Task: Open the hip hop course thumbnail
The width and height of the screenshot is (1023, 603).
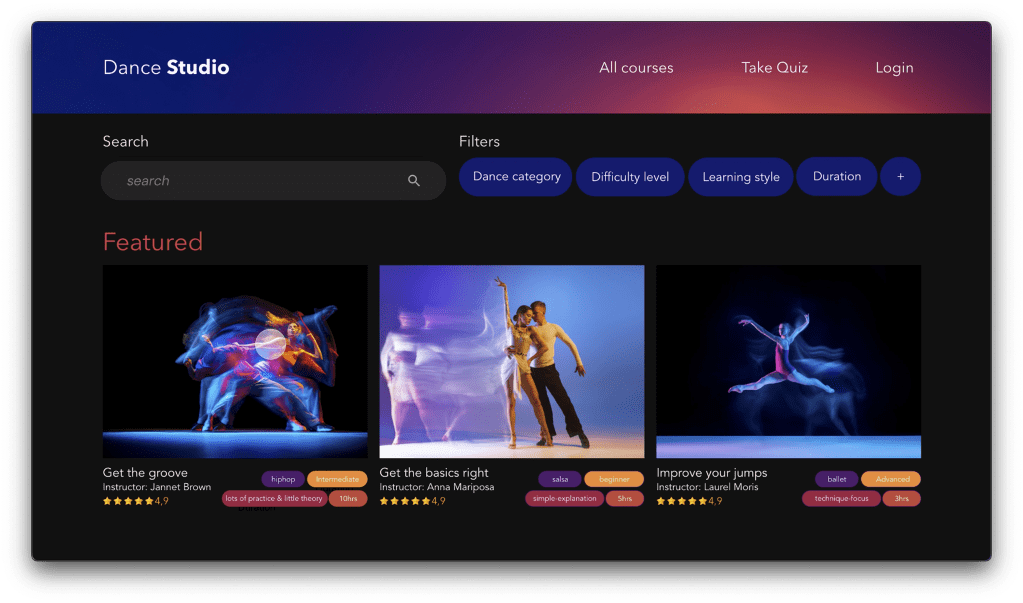Action: [235, 361]
